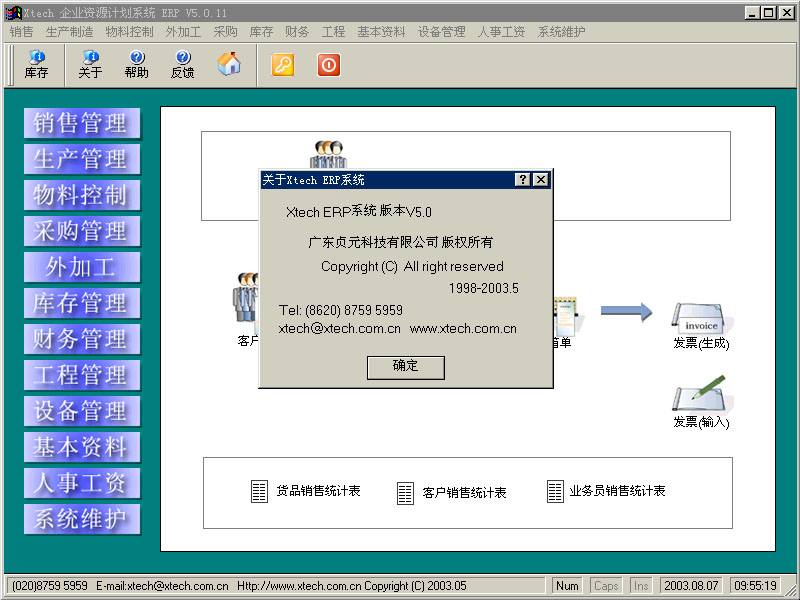The width and height of the screenshot is (800, 600).
Task: Click the 广东贞元科技有限公司 版权所有 text
Action: coord(401,242)
